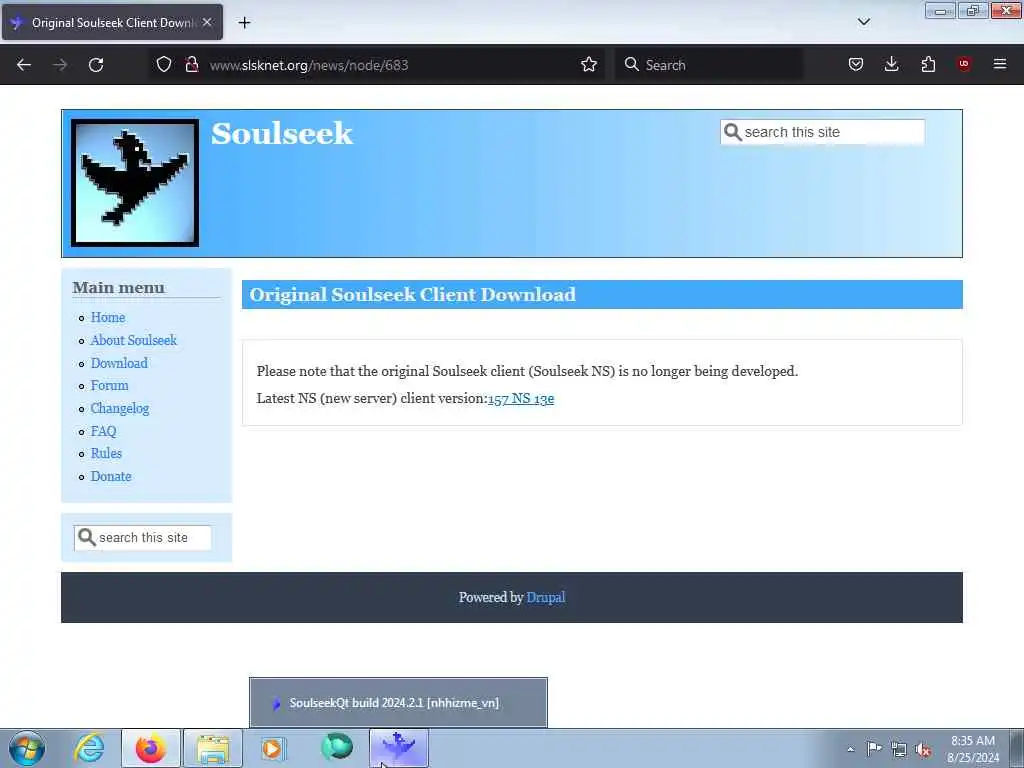Open the Action Center flag icon

coord(874,749)
